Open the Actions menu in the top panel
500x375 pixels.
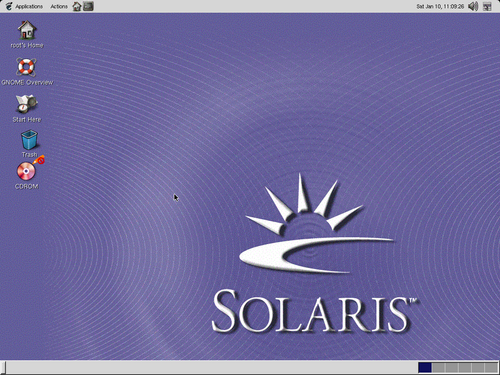59,6
